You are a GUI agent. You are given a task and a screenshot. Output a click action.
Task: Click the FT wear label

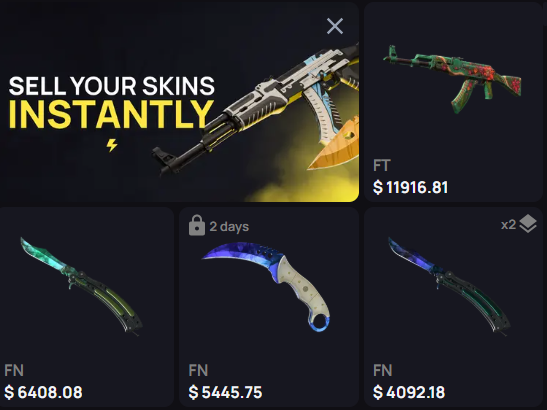click(382, 165)
